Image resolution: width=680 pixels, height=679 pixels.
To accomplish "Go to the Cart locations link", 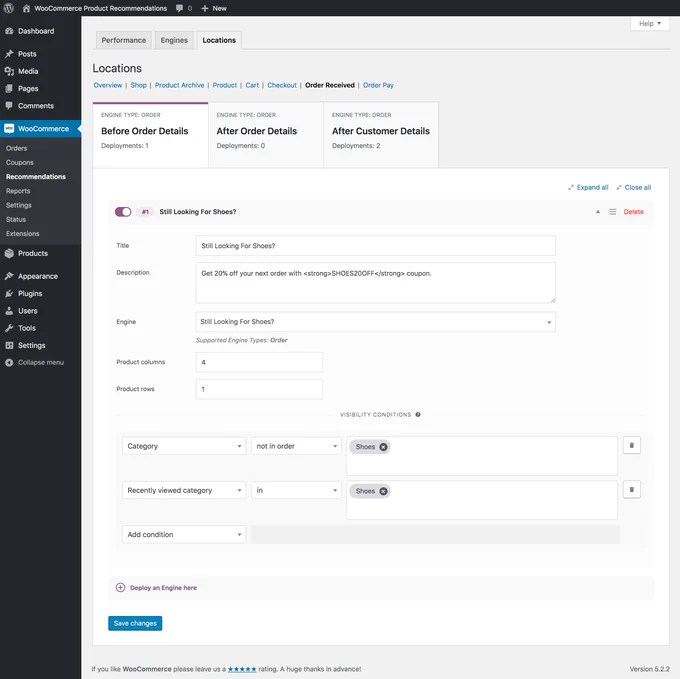I will click(x=252, y=85).
